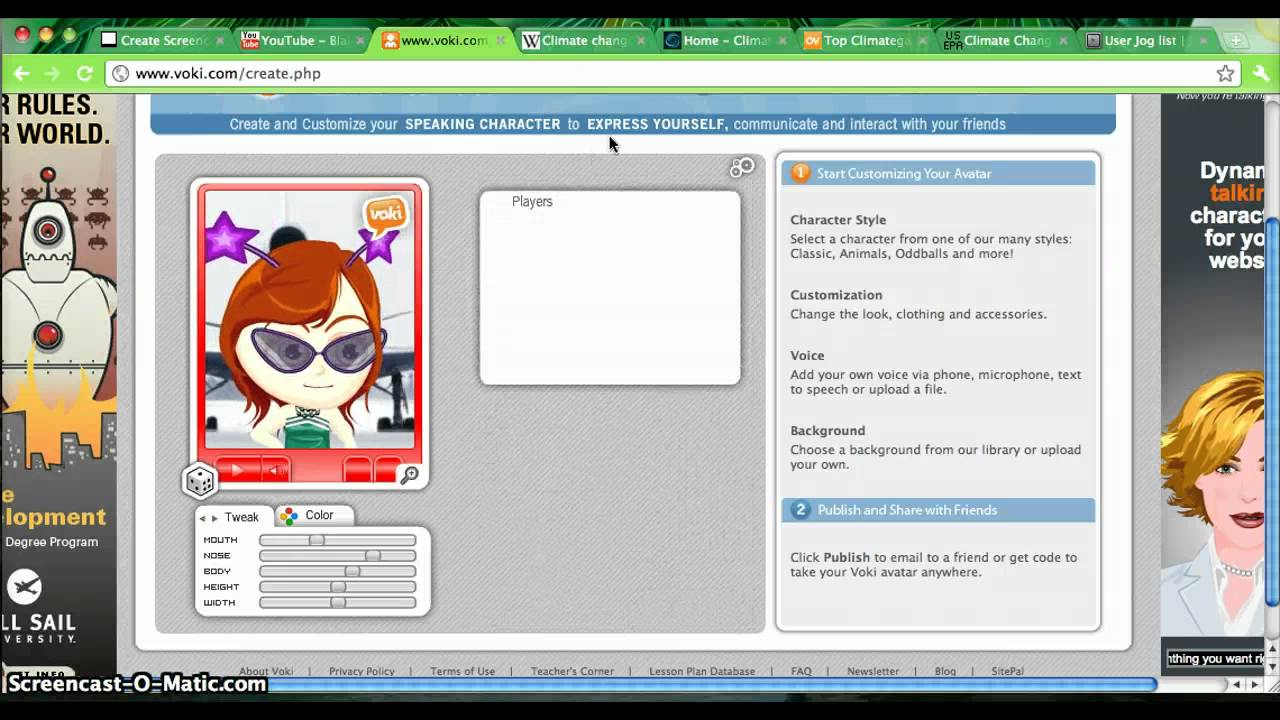Bookmark page with the star icon
Image resolution: width=1280 pixels, height=720 pixels.
[1225, 73]
